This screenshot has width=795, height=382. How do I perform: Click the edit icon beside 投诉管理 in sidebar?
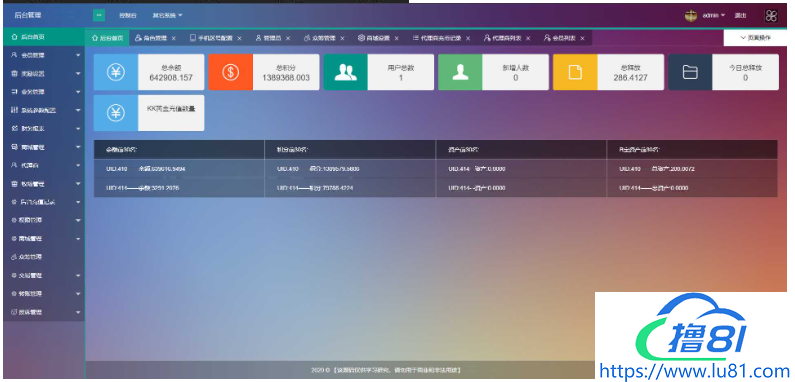pyautogui.click(x=14, y=312)
